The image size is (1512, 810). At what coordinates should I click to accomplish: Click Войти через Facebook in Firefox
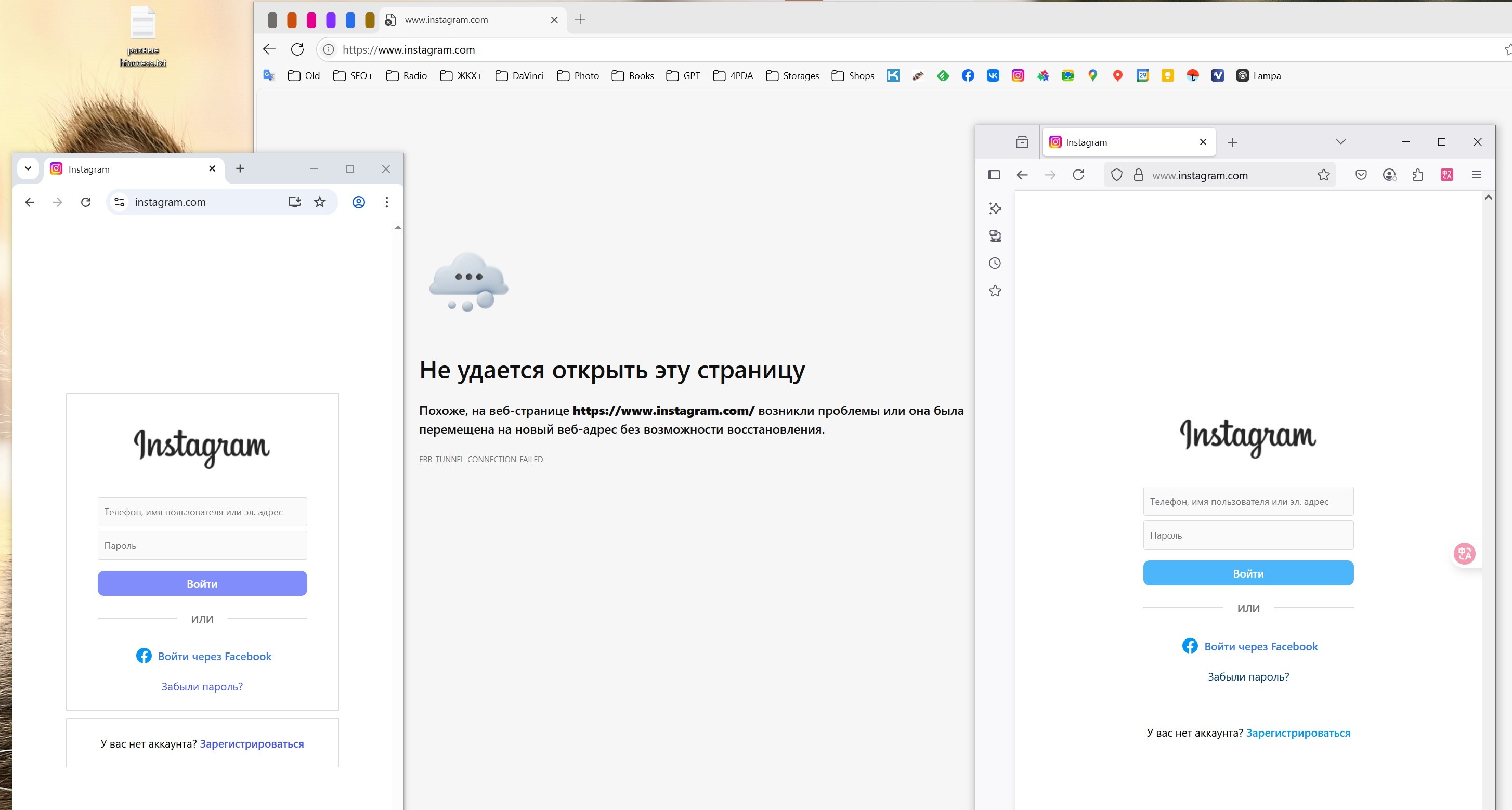(x=1249, y=646)
